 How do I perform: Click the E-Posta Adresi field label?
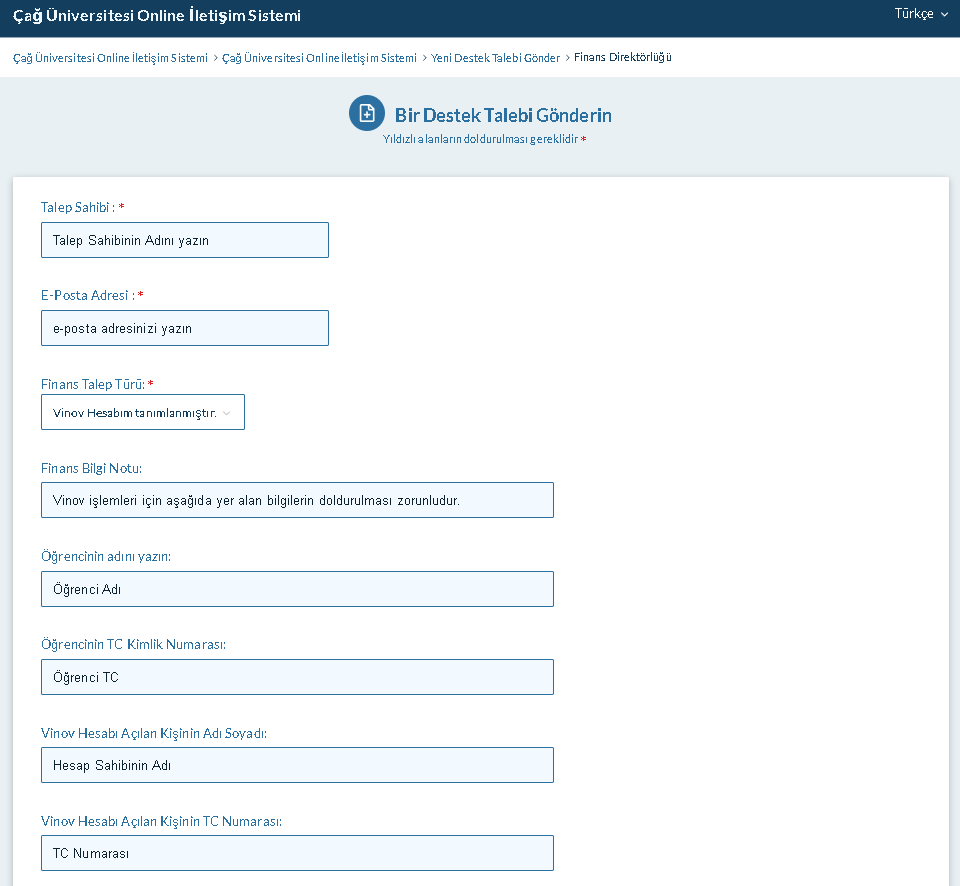(x=87, y=295)
